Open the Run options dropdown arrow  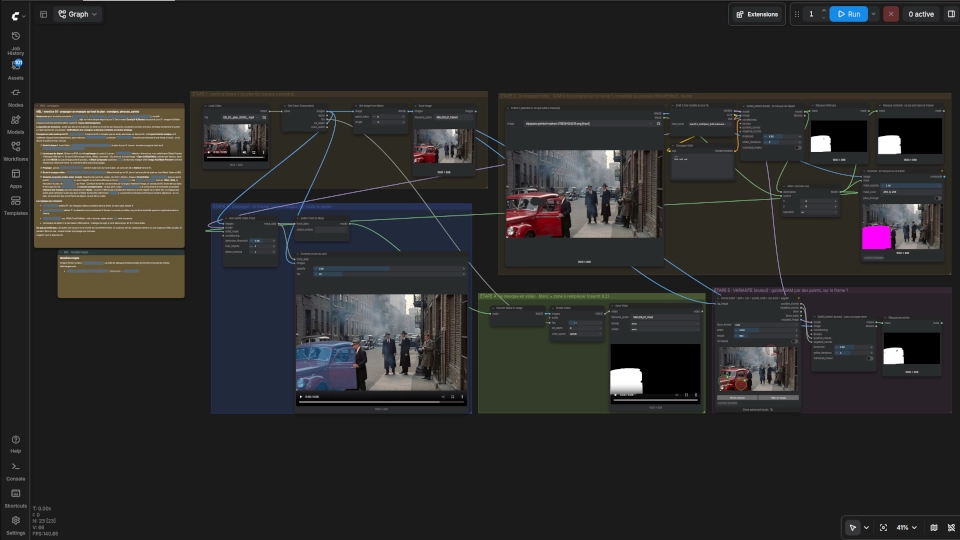click(874, 14)
